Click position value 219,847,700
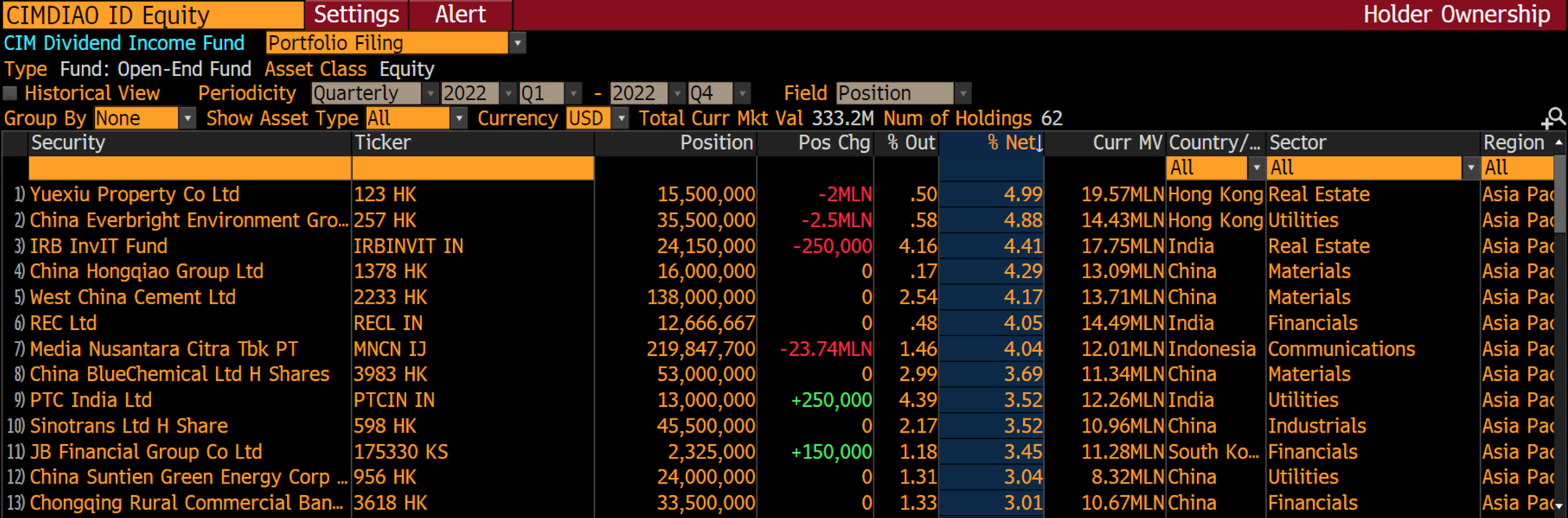 pos(701,349)
